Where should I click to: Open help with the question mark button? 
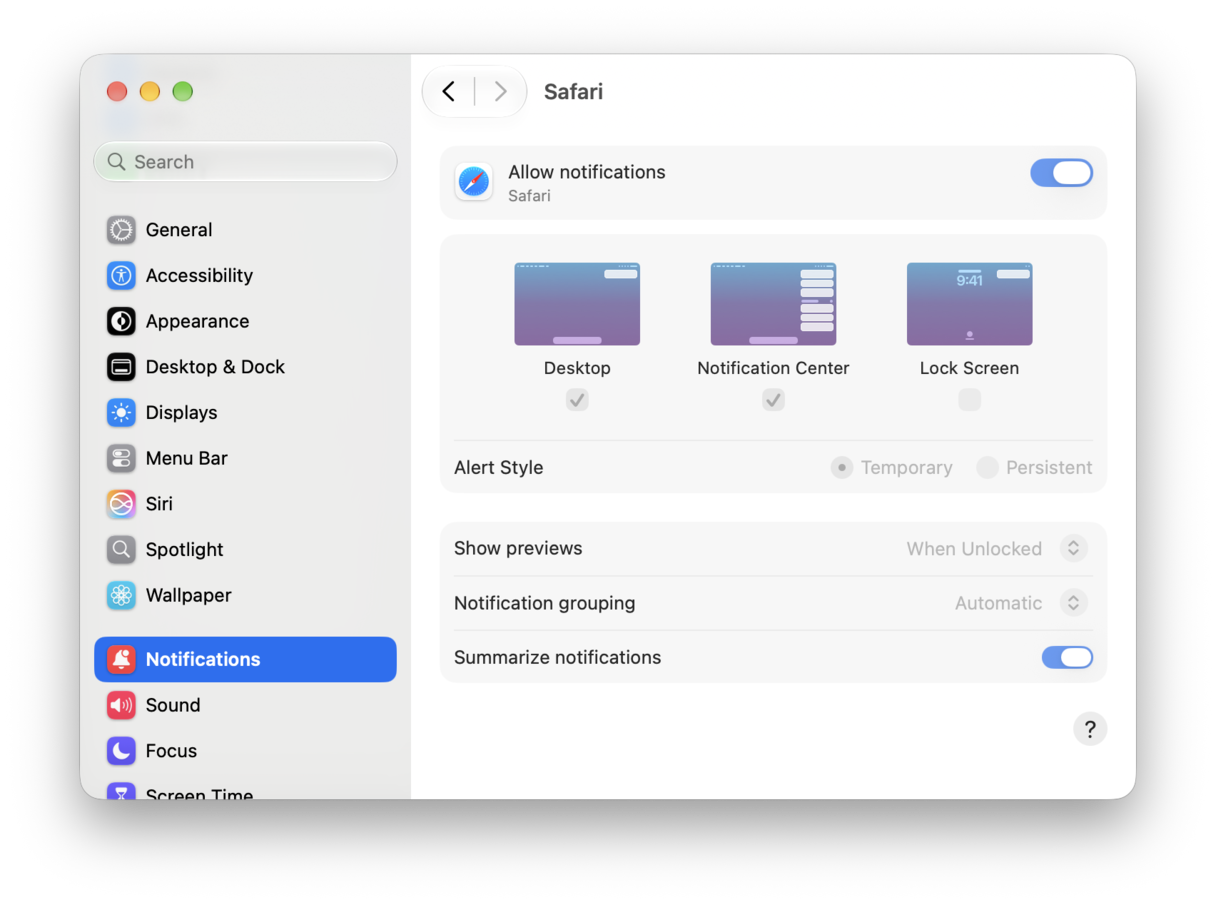point(1090,729)
